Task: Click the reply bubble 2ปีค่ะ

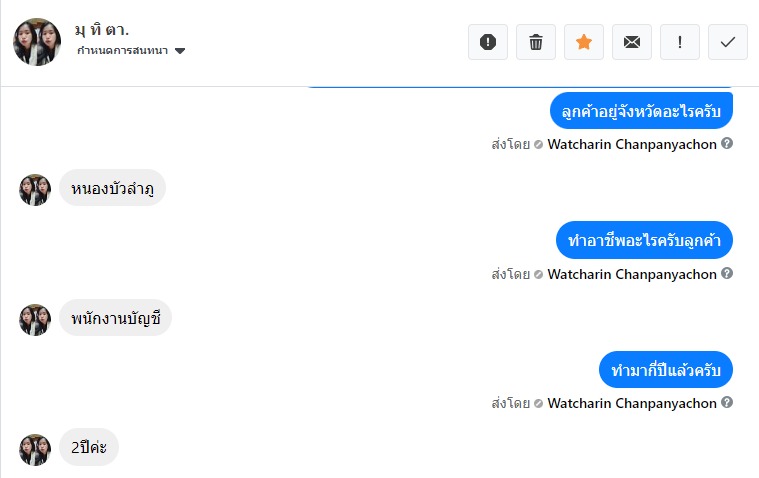Action: tap(89, 448)
